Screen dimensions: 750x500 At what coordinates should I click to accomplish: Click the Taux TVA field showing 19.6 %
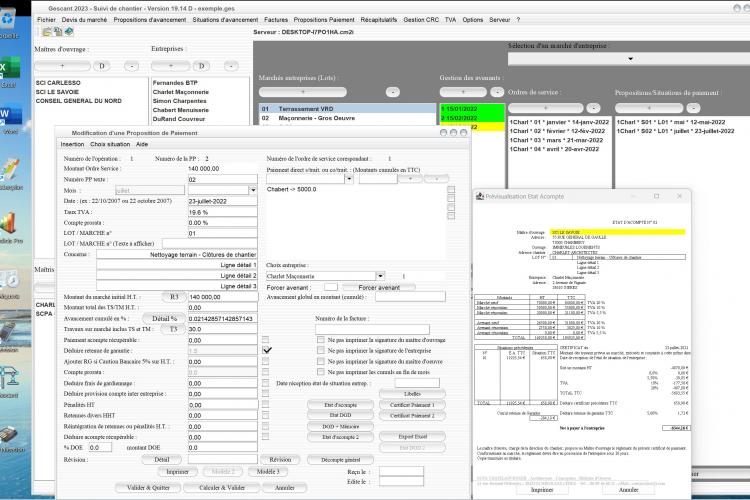(x=222, y=212)
